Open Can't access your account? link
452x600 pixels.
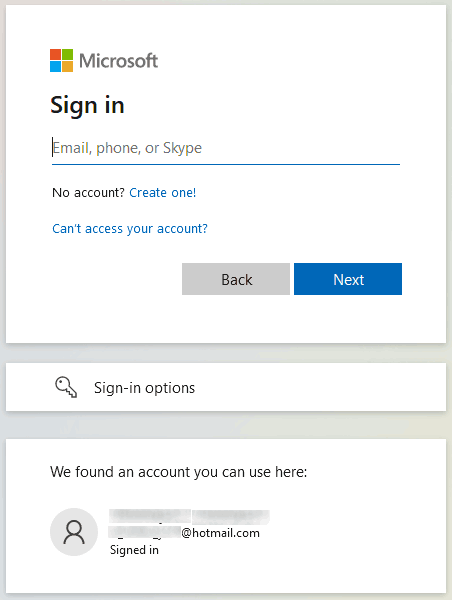tap(130, 228)
